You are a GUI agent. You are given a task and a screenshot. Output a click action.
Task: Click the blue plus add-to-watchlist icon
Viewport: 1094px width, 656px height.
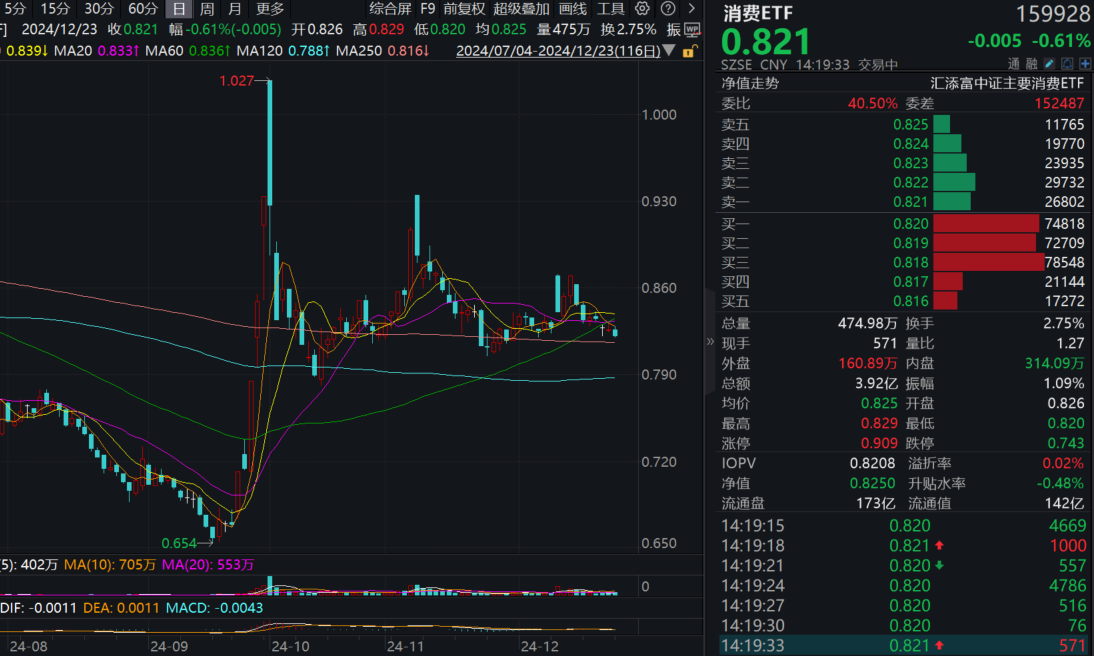coord(1086,63)
